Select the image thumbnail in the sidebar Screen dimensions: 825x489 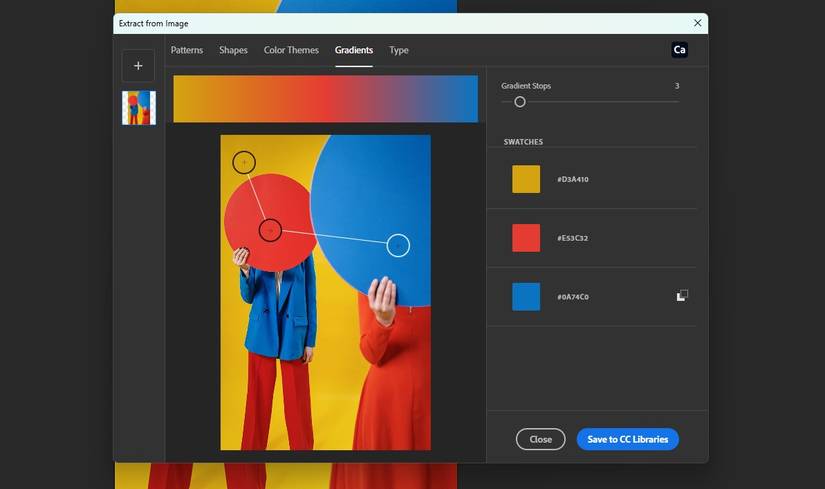(x=139, y=108)
